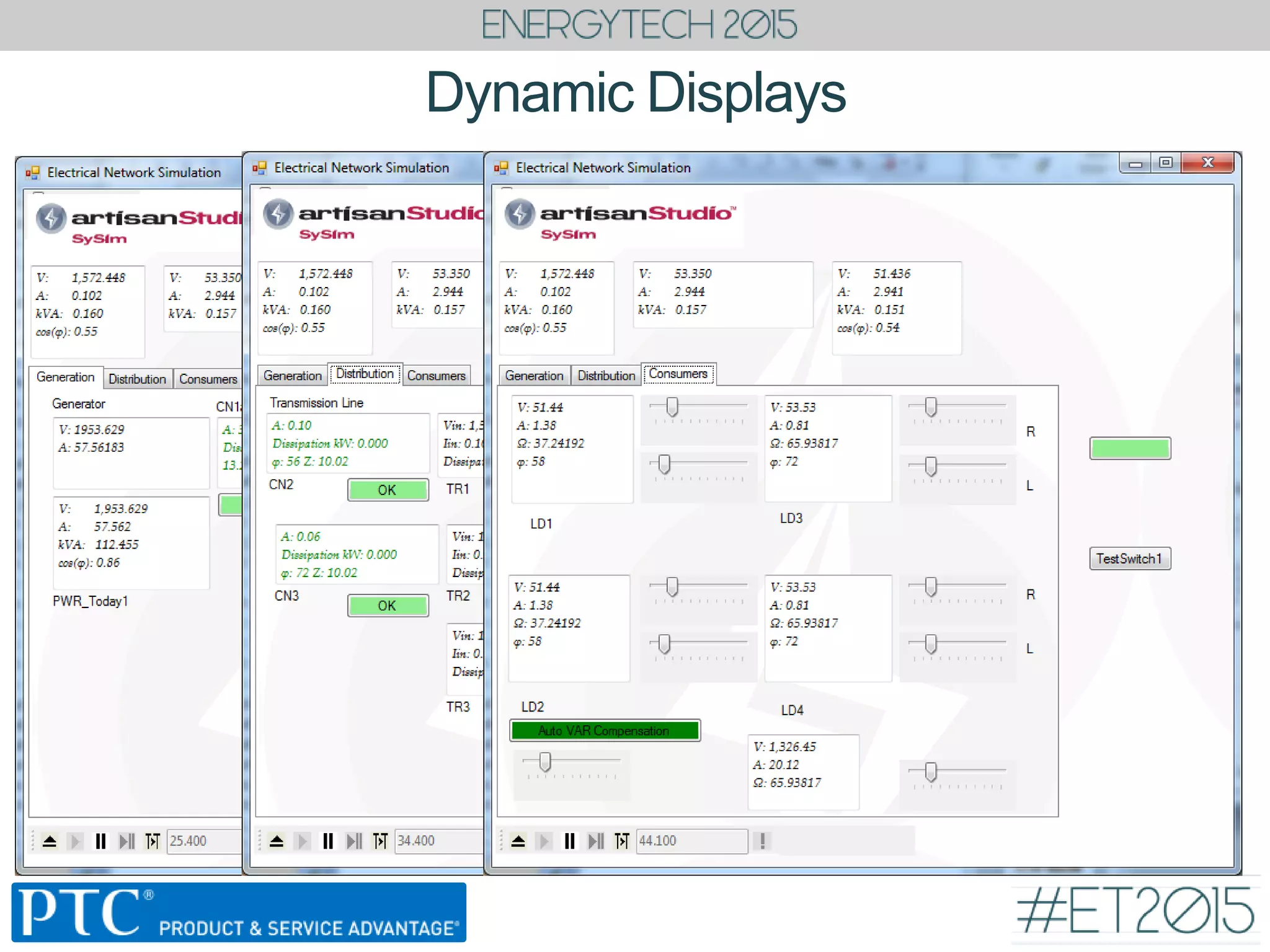Select the Consumers tab in the right window
The width and height of the screenshot is (1270, 952).
678,374
